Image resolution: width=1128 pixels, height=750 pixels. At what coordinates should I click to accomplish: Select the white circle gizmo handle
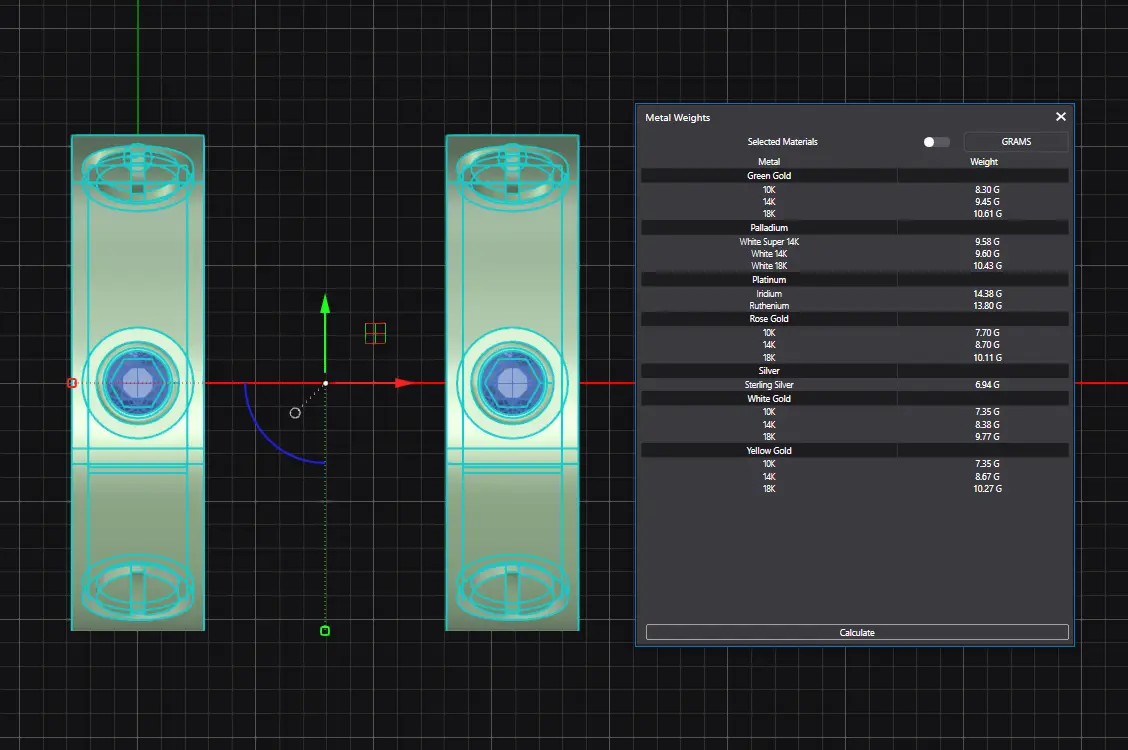coord(295,413)
